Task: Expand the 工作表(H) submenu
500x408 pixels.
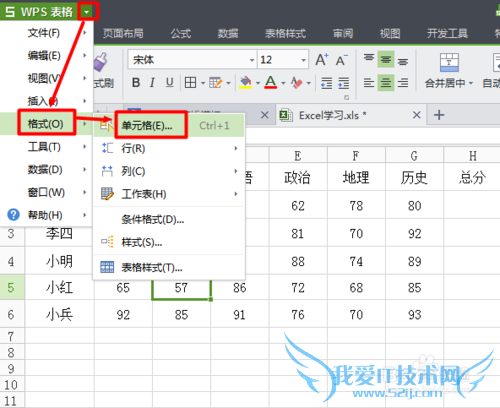Action: point(144,194)
